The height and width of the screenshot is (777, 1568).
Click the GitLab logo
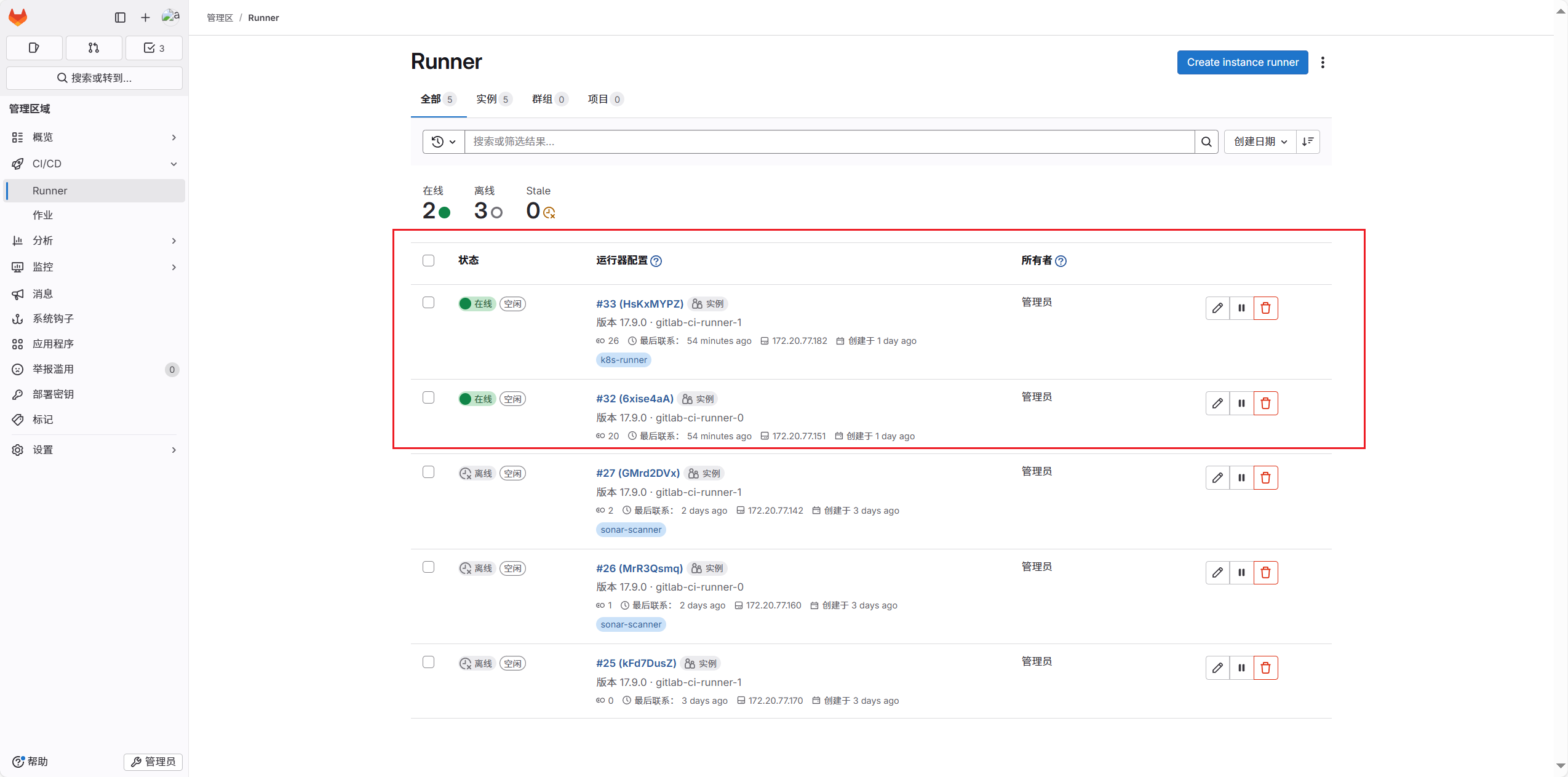(x=18, y=17)
